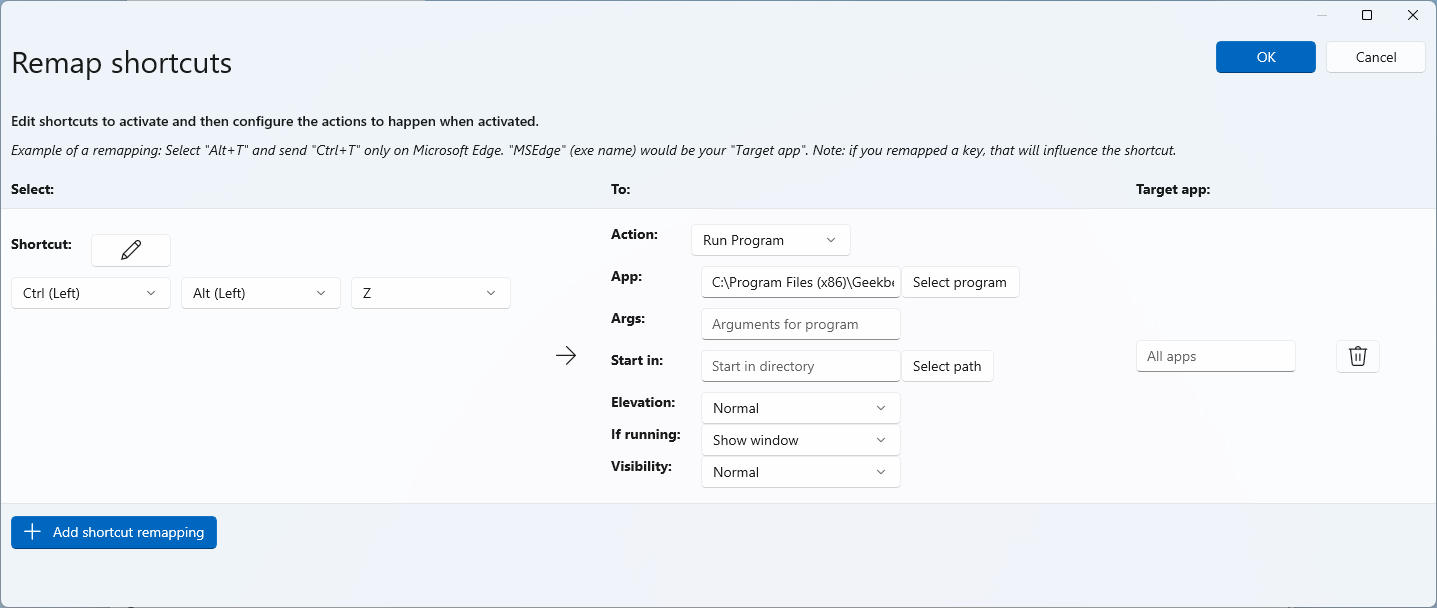Click the Select path button
The image size is (1437, 608).
pos(946,366)
